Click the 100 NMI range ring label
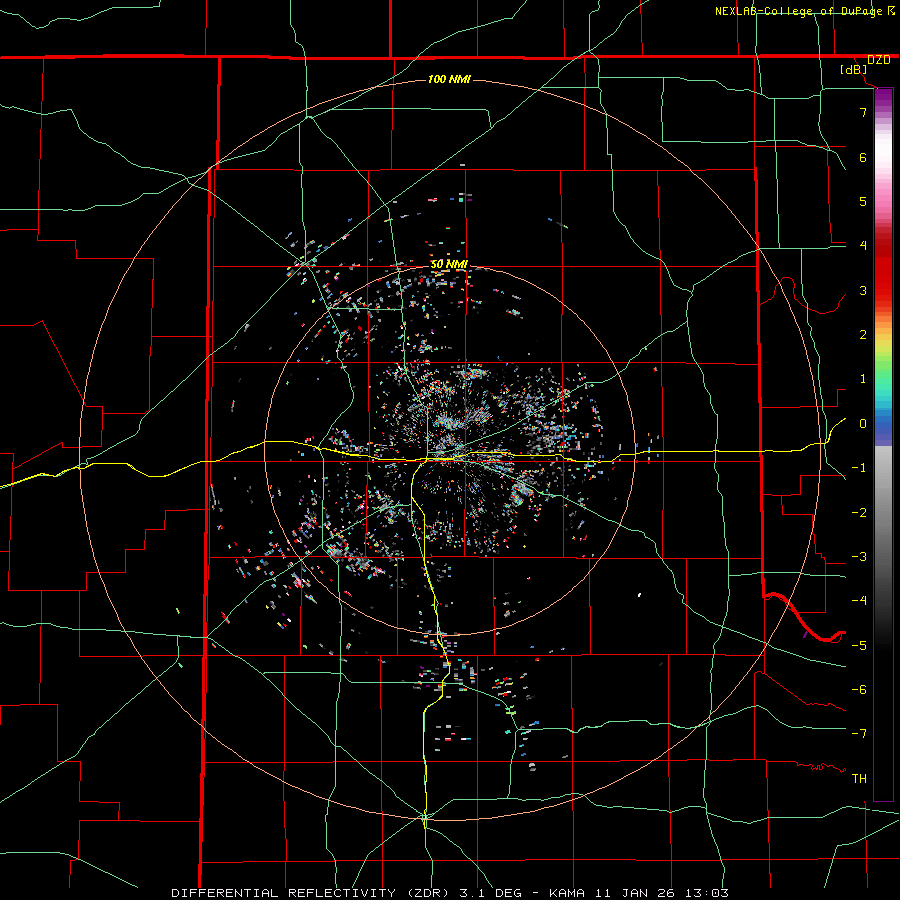Screen dimensions: 900x900 pos(449,79)
